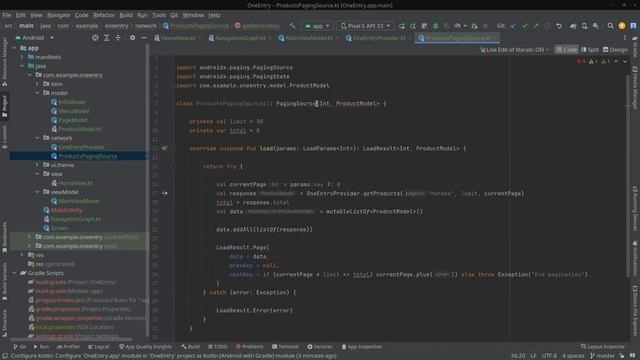Toggle the Project tool window side tab
The image size is (640, 360).
(4, 106)
